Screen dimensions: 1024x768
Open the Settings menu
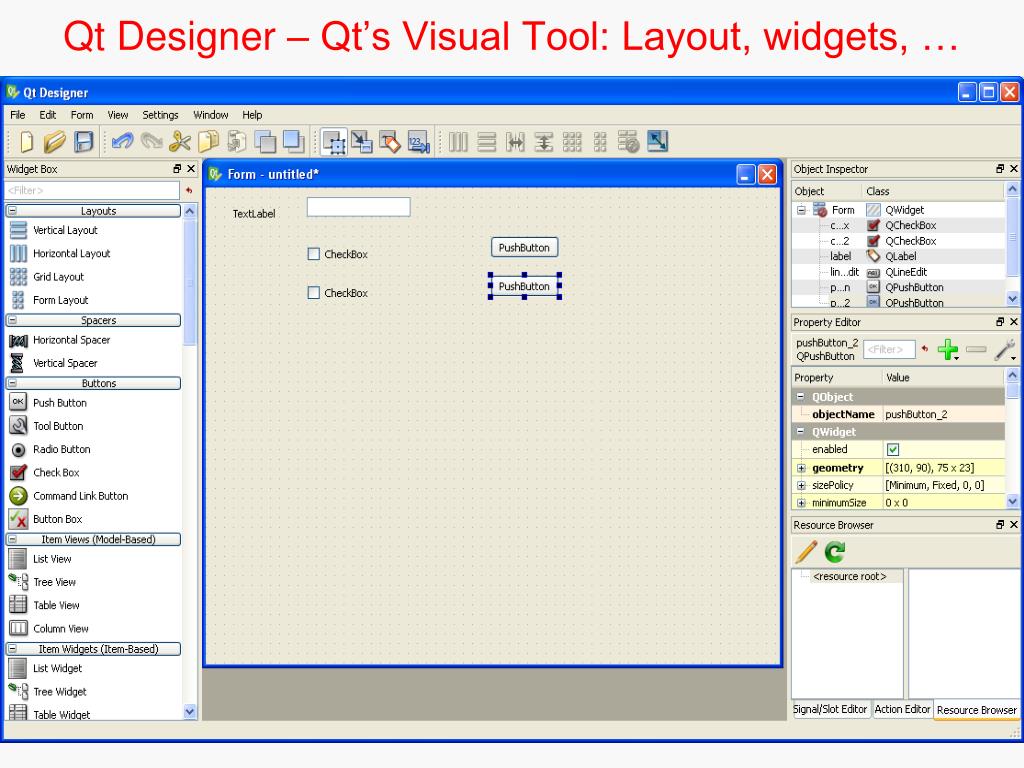coord(160,115)
